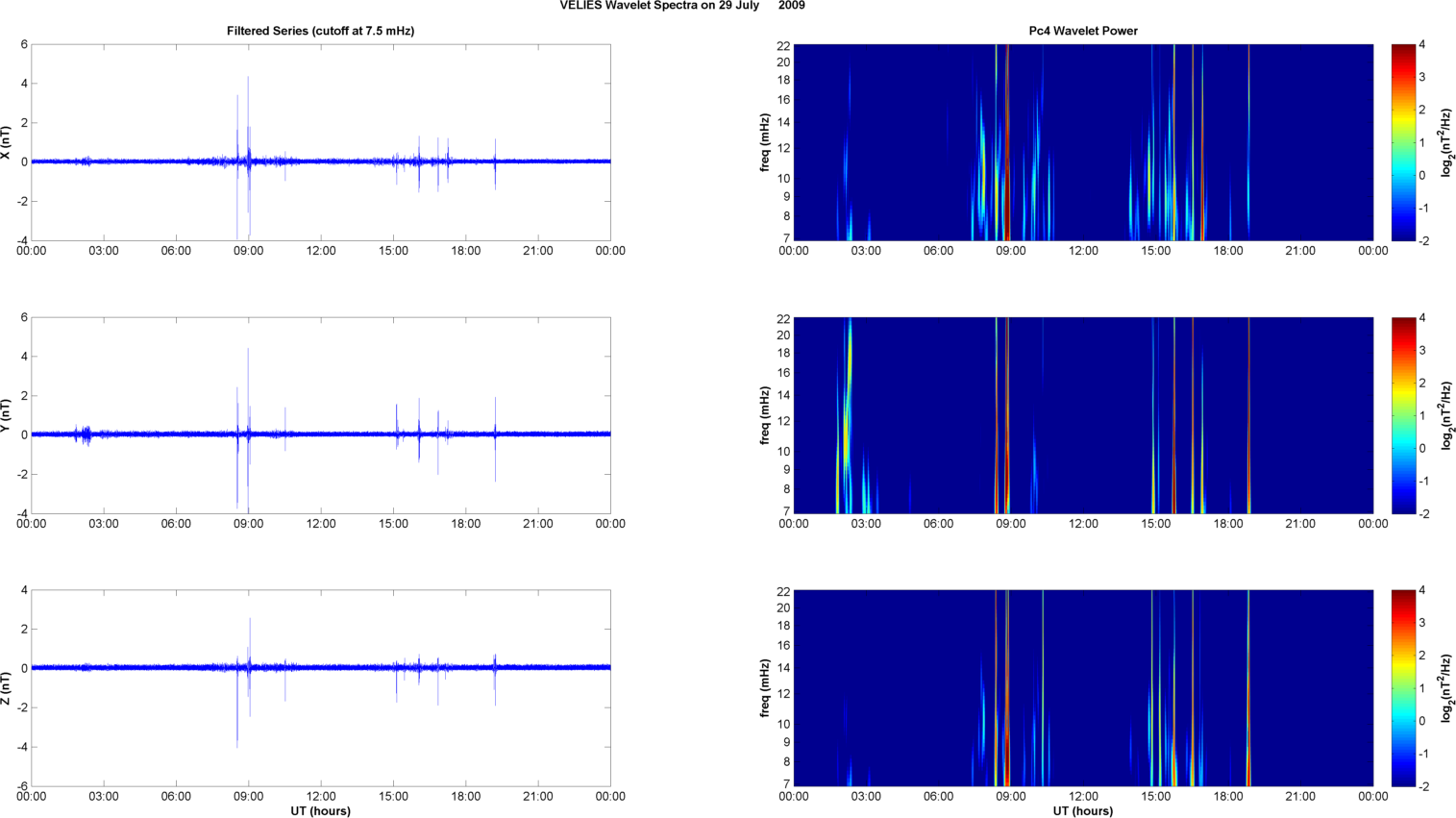1456x818 pixels.
Task: Click freq (mHz) label of top wavelet plot
Action: 765,142
